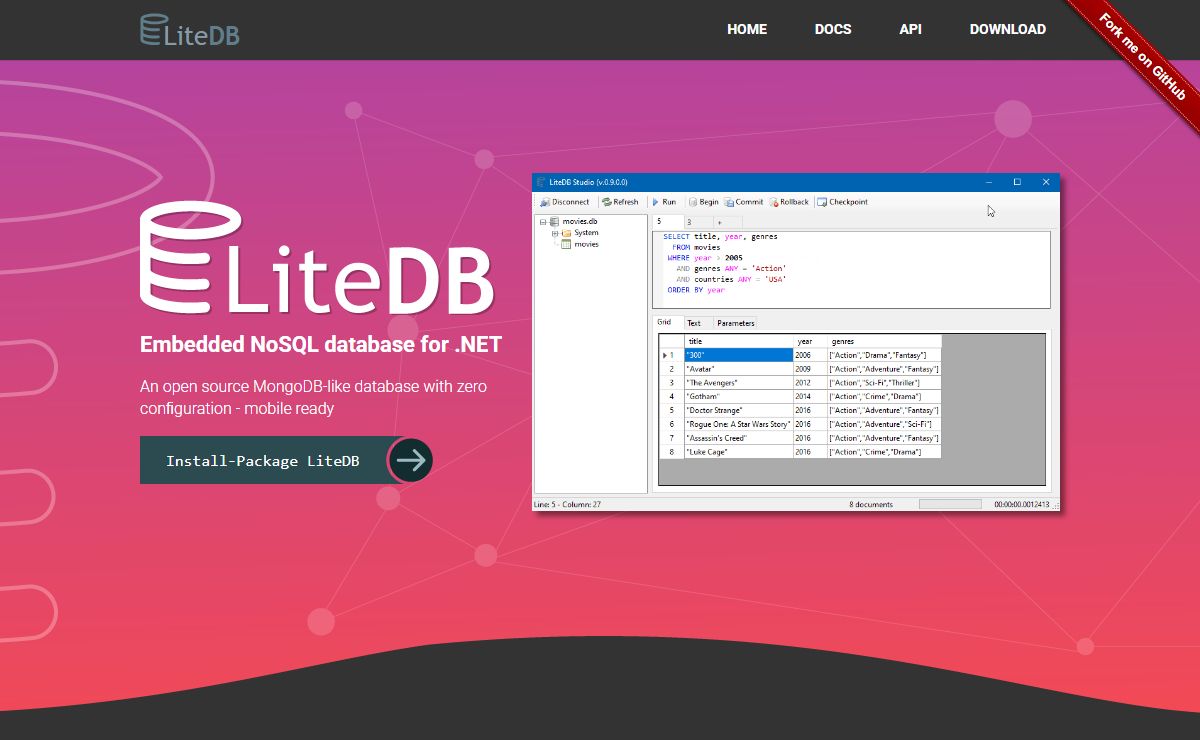Image resolution: width=1200 pixels, height=740 pixels.
Task: Select "The Avengers" title cell
Action: pyautogui.click(x=738, y=383)
